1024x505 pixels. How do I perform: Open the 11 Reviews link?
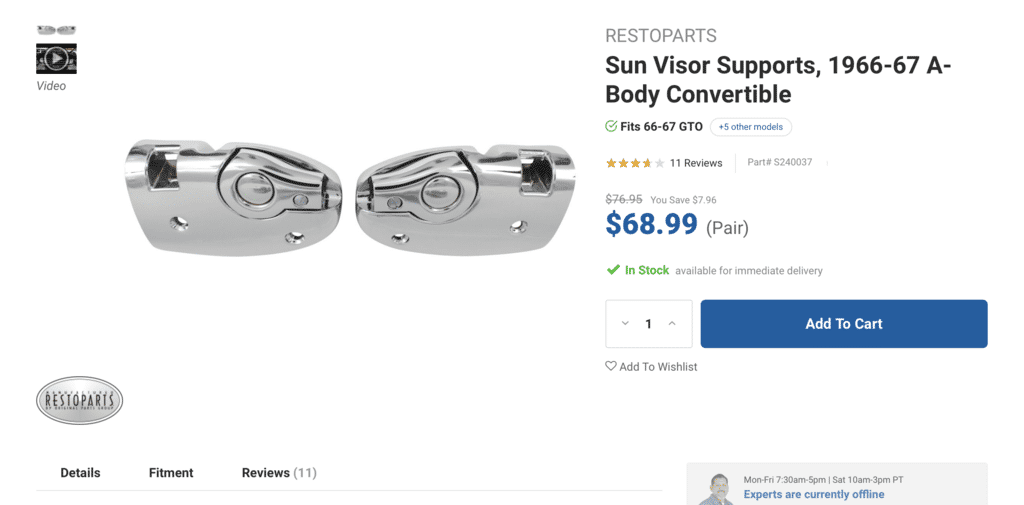coord(696,163)
